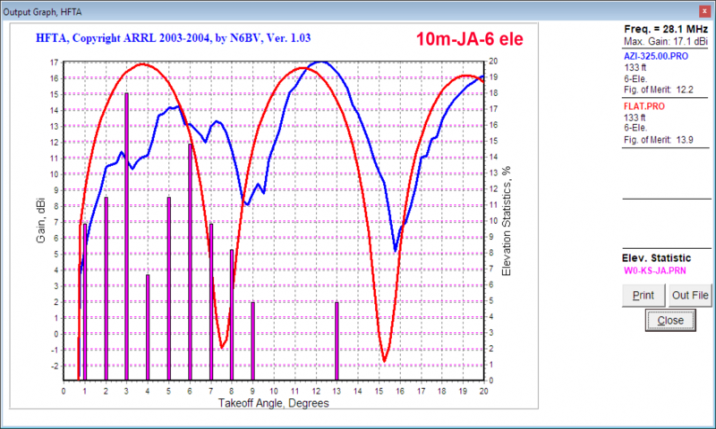Click the Freq. = 28.1 MHz readout

(668, 29)
